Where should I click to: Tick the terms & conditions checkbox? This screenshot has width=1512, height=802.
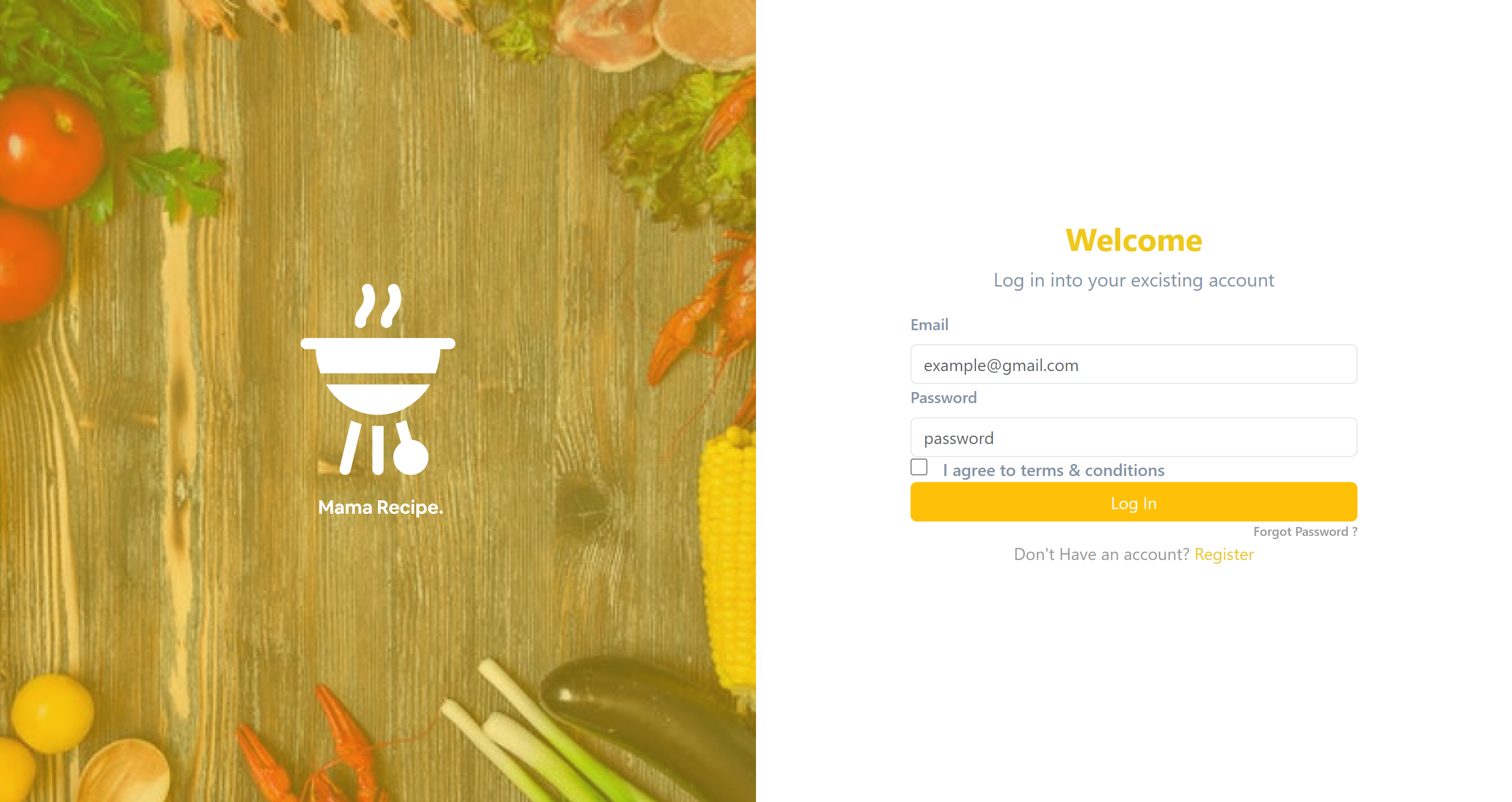pyautogui.click(x=919, y=467)
